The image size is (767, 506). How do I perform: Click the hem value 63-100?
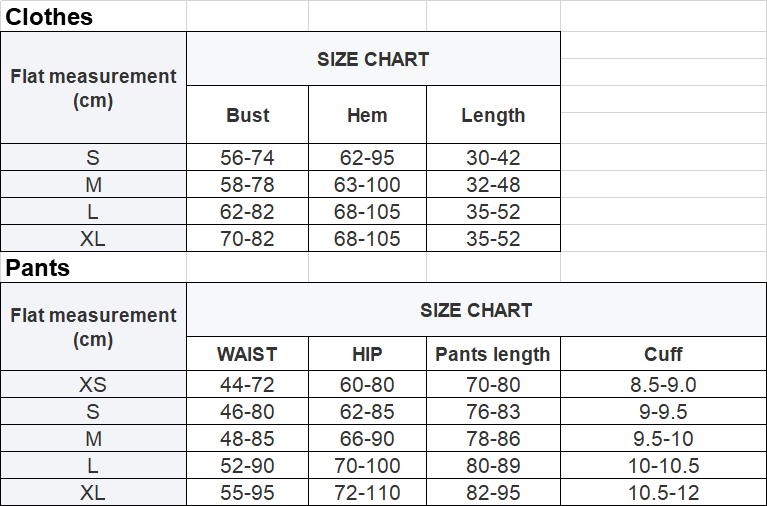pyautogui.click(x=367, y=184)
